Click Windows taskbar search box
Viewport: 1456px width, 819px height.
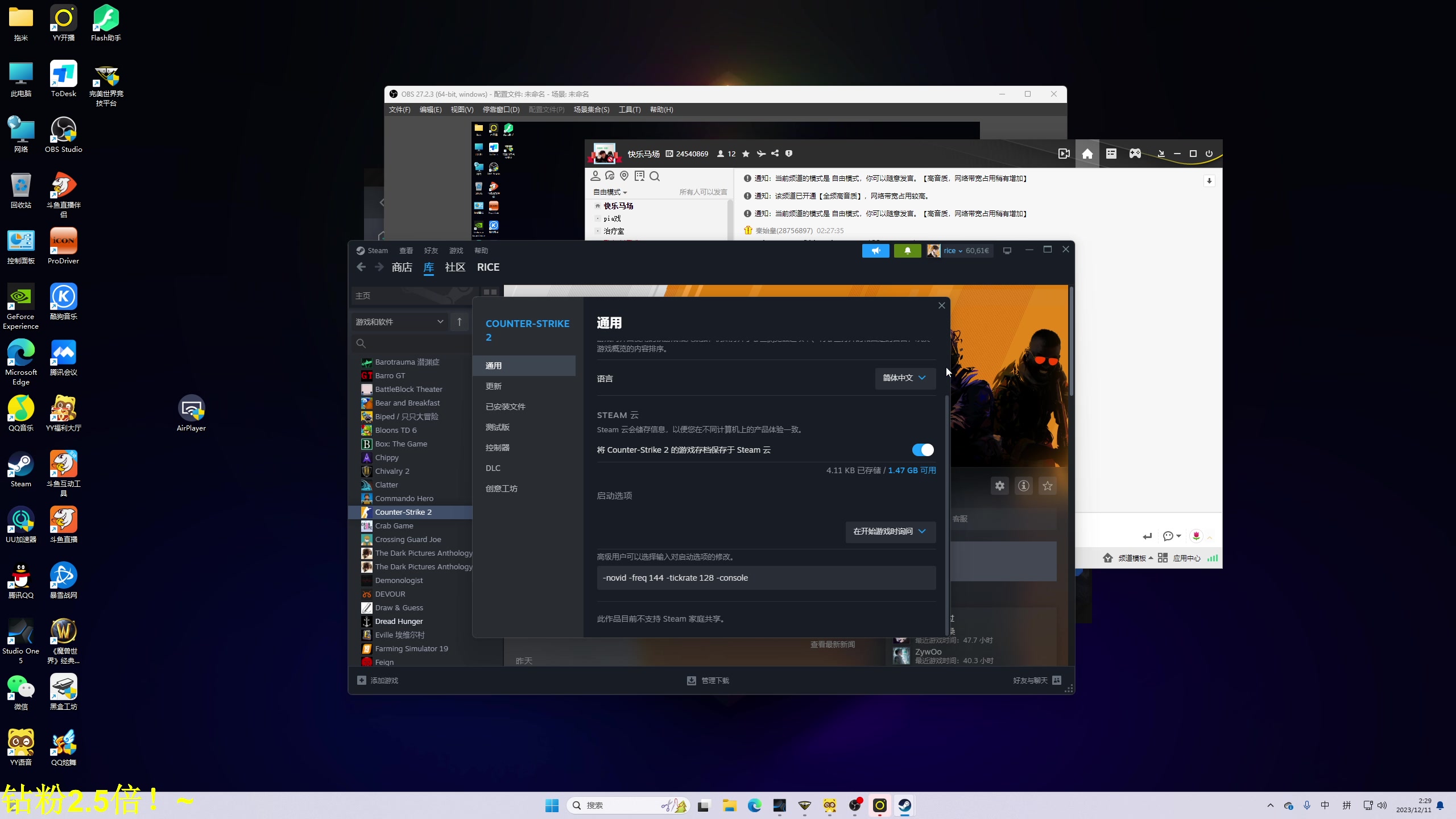[x=628, y=805]
